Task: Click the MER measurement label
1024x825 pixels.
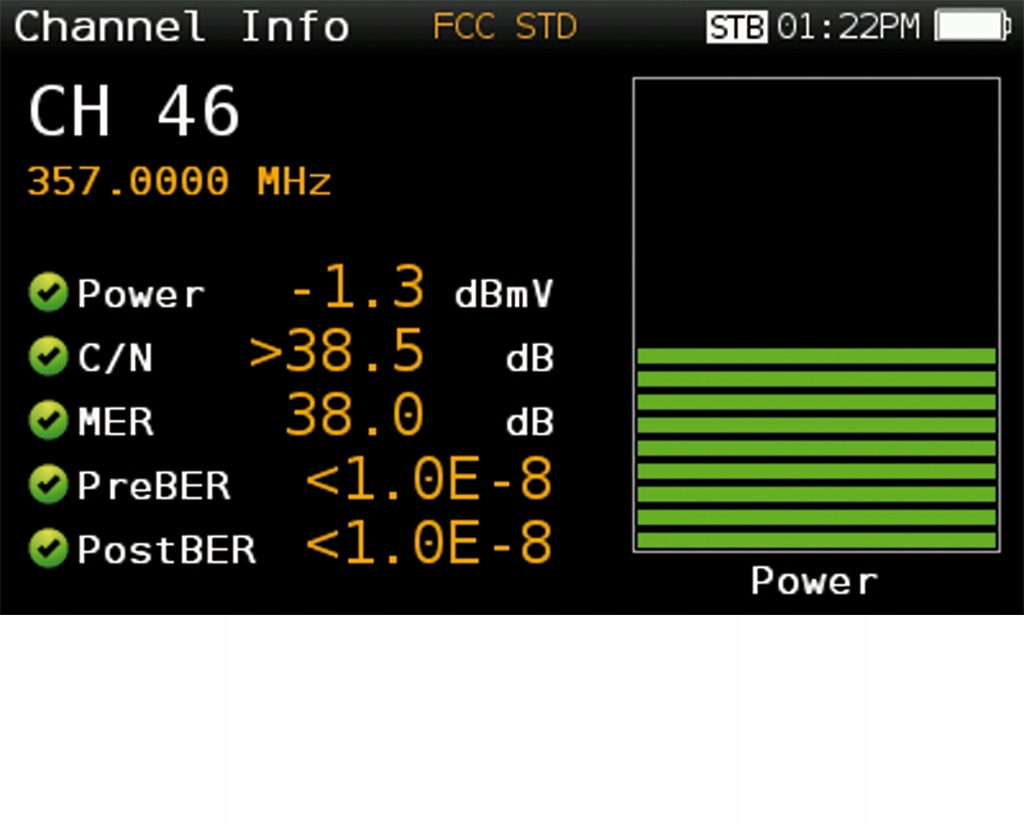Action: (x=116, y=421)
